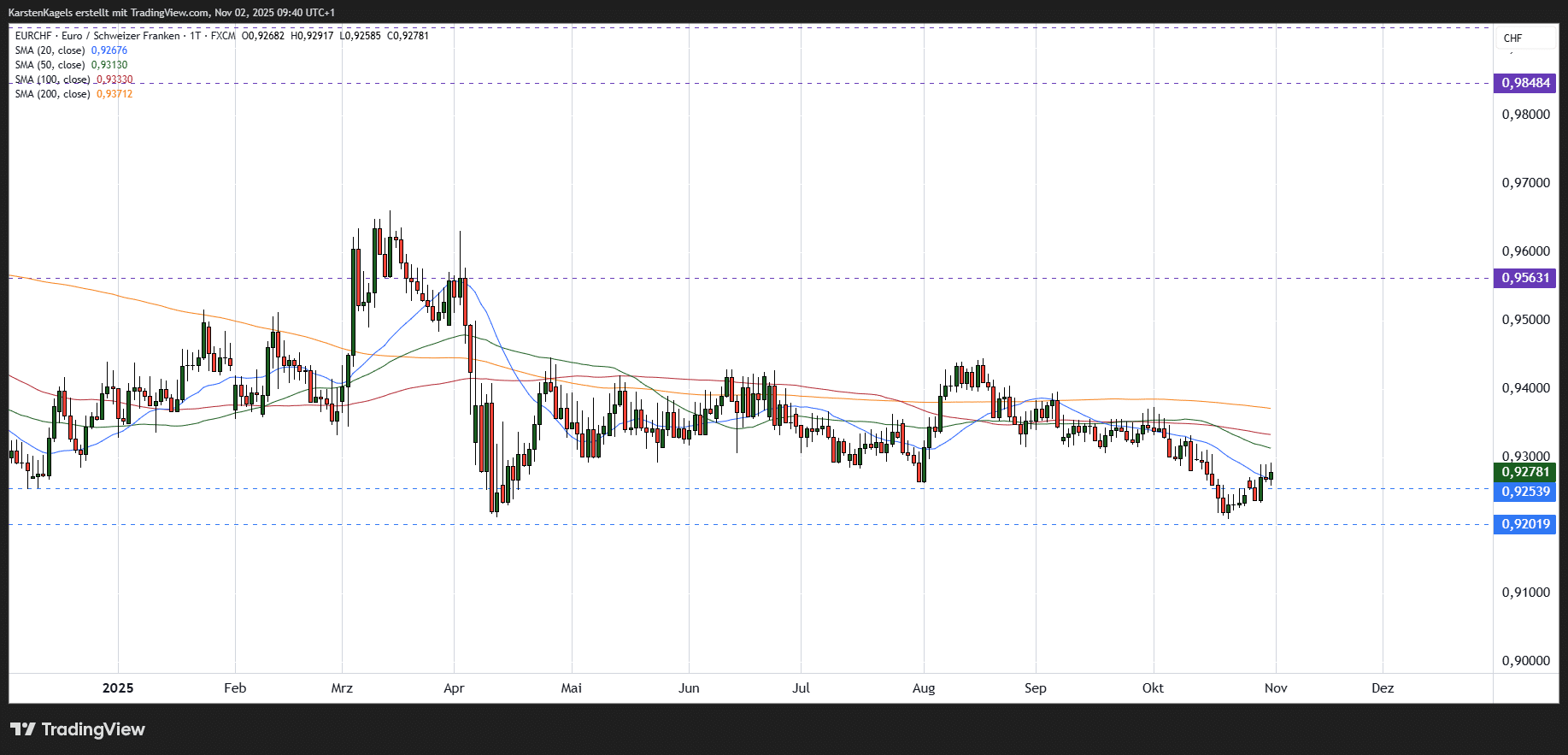Click the 0,91000 price scale value
The image size is (1568, 755).
[x=1525, y=593]
